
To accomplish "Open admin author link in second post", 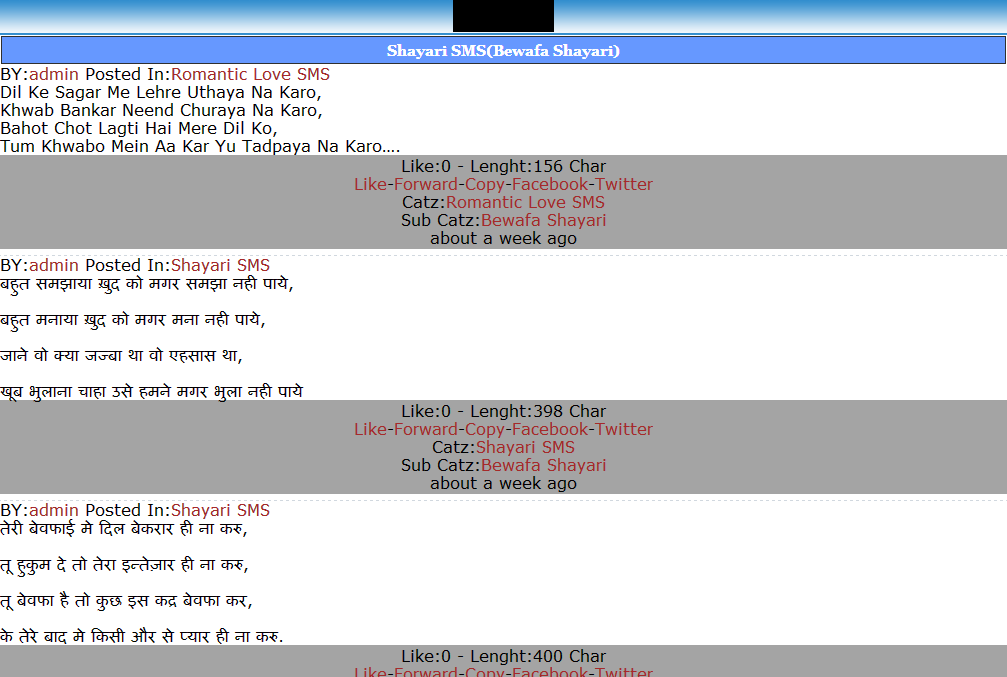I will pos(53,265).
